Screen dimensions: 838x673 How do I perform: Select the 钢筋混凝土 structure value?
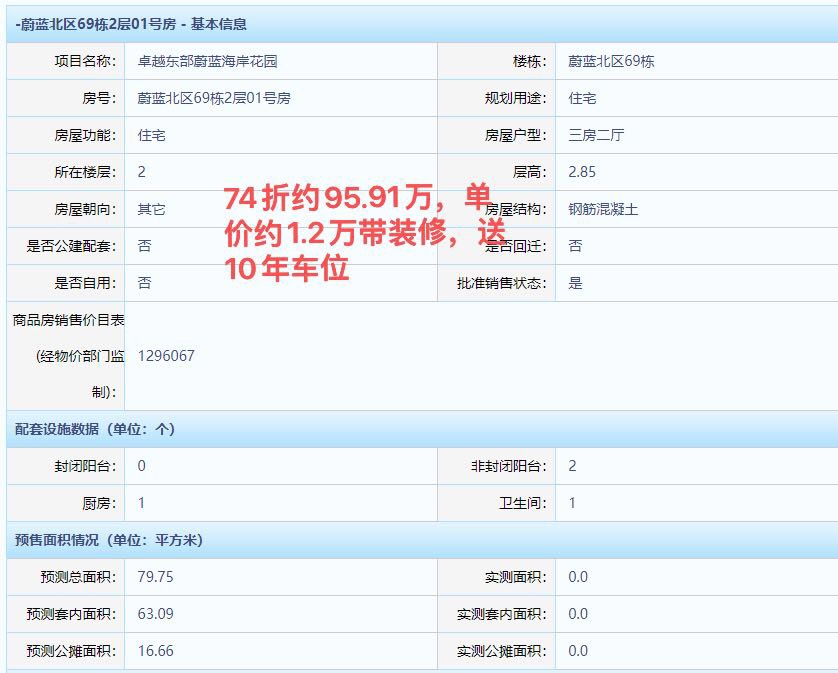pos(603,209)
